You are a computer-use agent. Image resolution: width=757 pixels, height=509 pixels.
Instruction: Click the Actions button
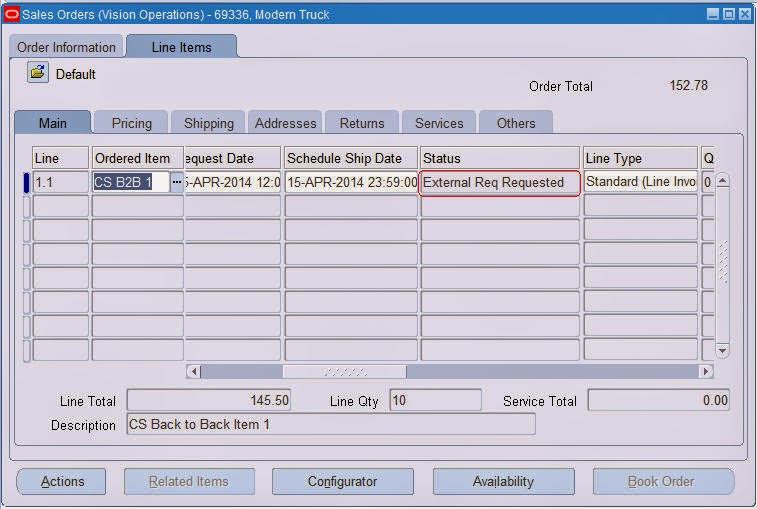coord(62,481)
